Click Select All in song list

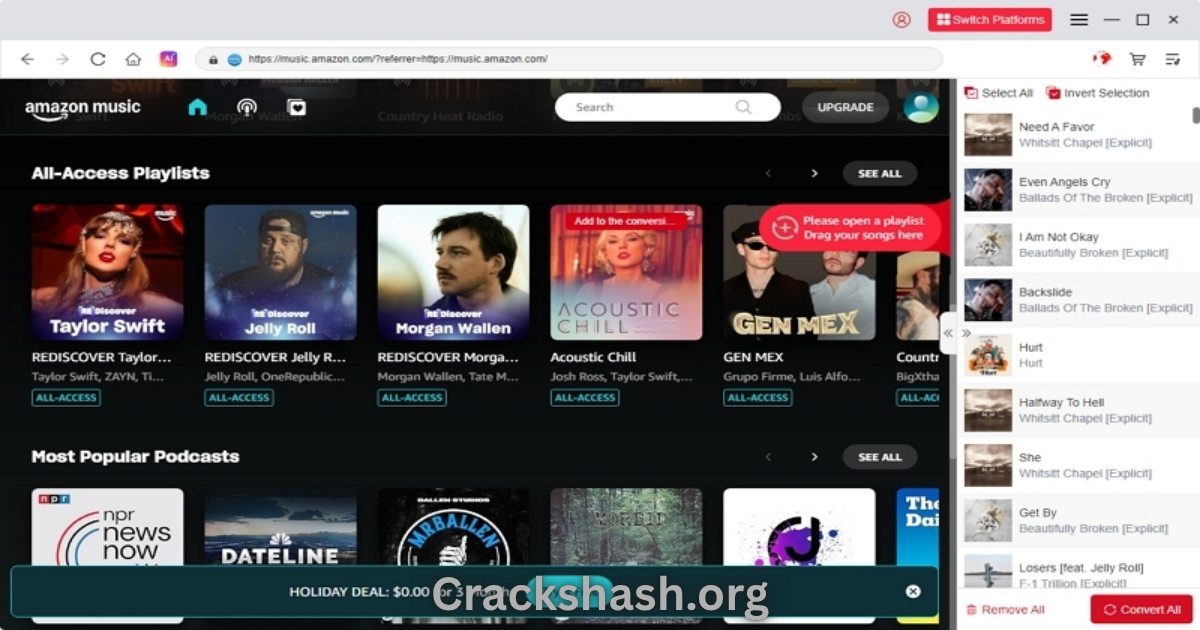998,93
